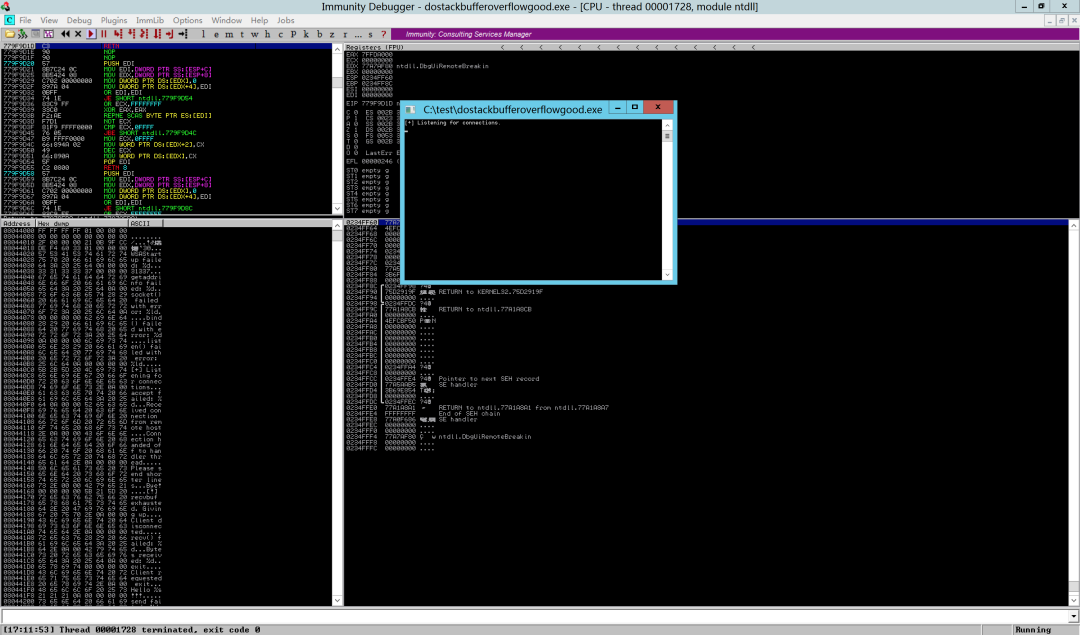Viewport: 1080px width, 635px height.
Task: Click the execute till return icon
Action: tap(170, 34)
